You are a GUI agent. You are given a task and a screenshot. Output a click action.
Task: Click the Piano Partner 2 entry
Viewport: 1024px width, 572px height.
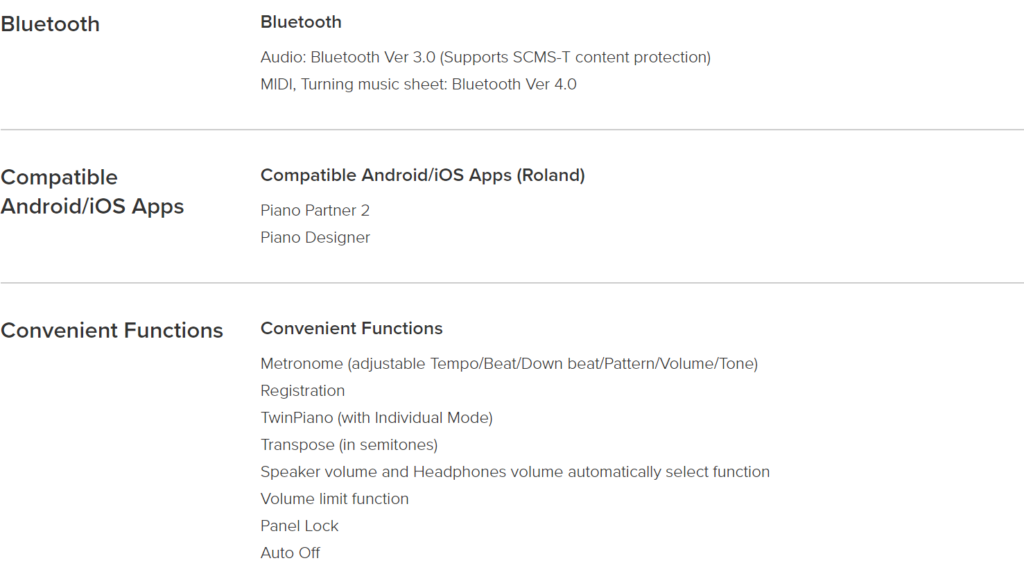pyautogui.click(x=315, y=210)
